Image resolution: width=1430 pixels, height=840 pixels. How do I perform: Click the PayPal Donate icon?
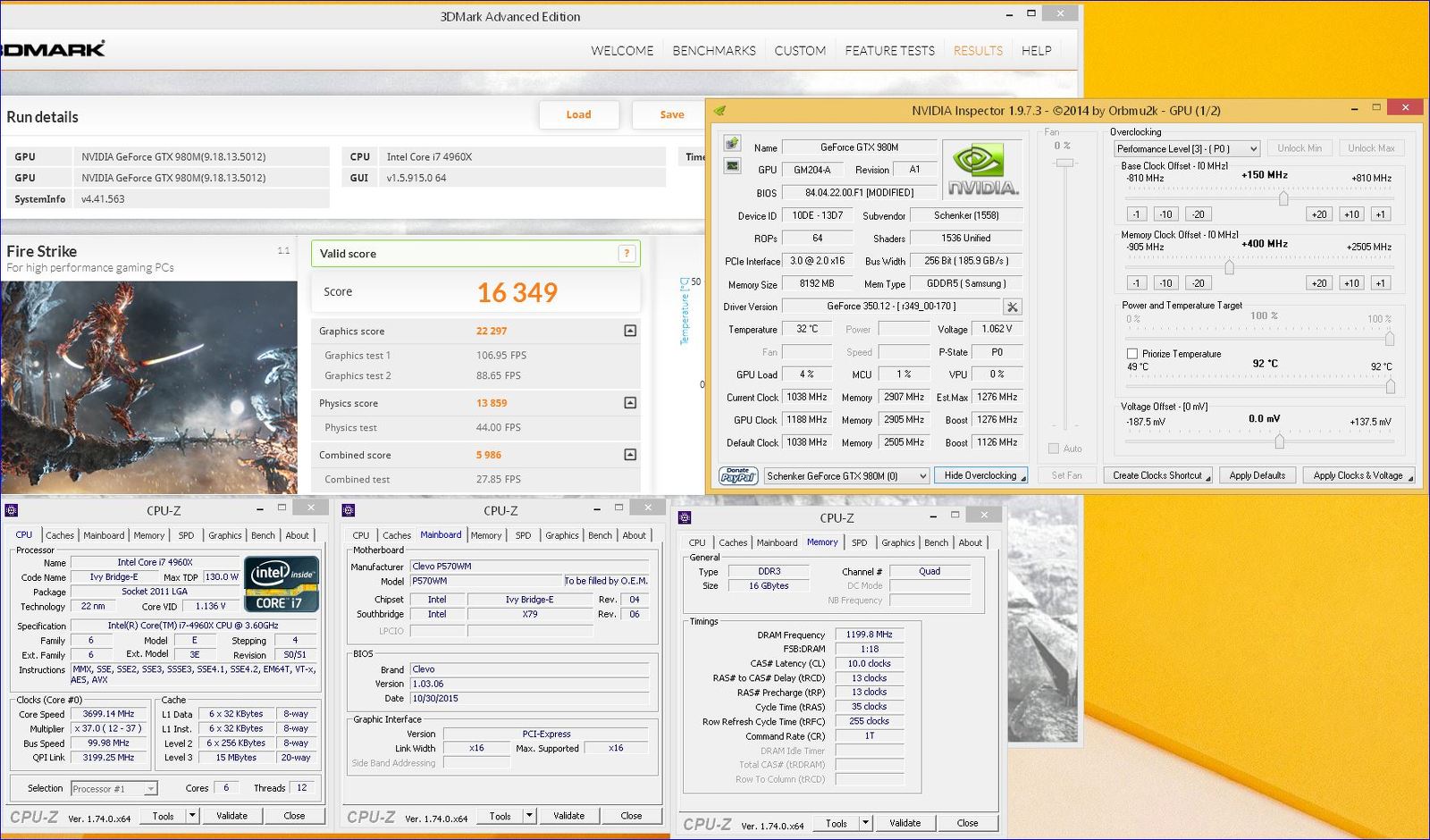tap(738, 475)
